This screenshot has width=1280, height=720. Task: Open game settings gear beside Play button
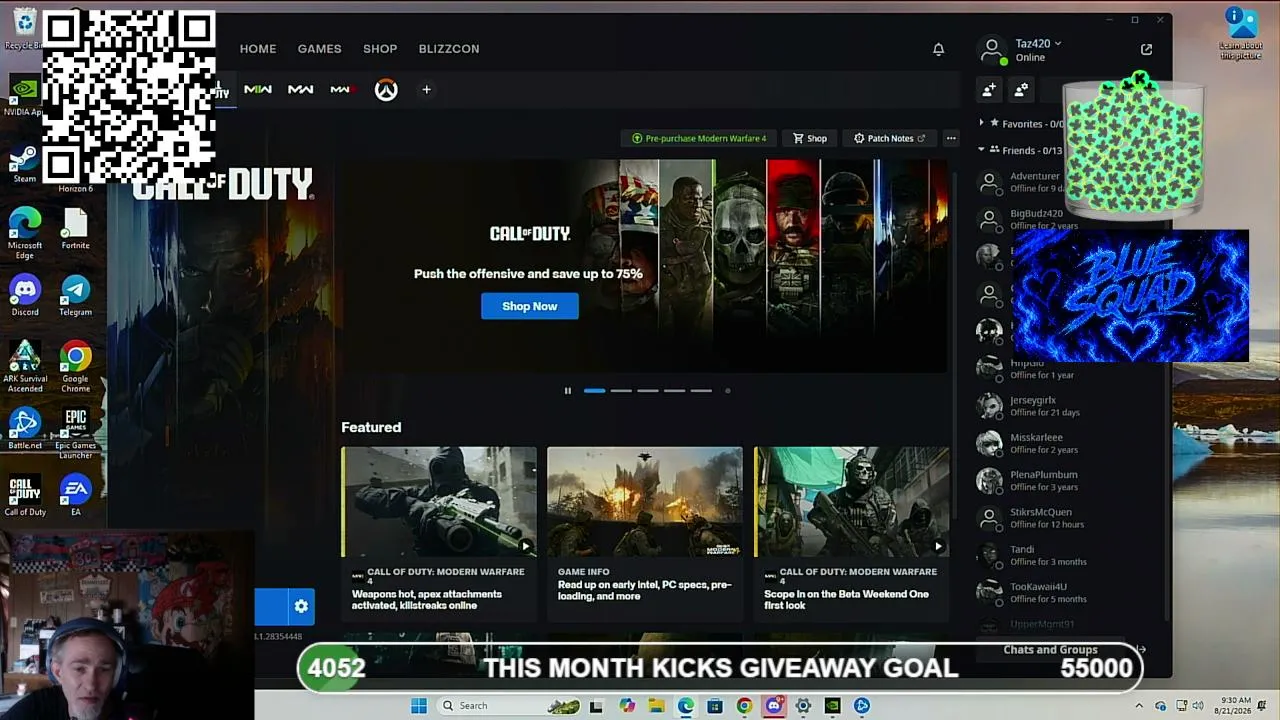point(301,606)
